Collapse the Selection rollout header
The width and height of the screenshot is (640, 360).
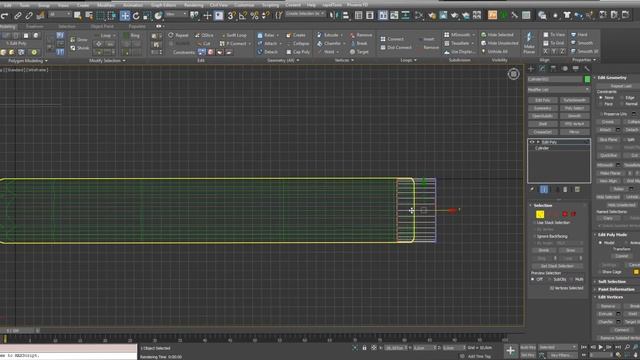(542, 205)
